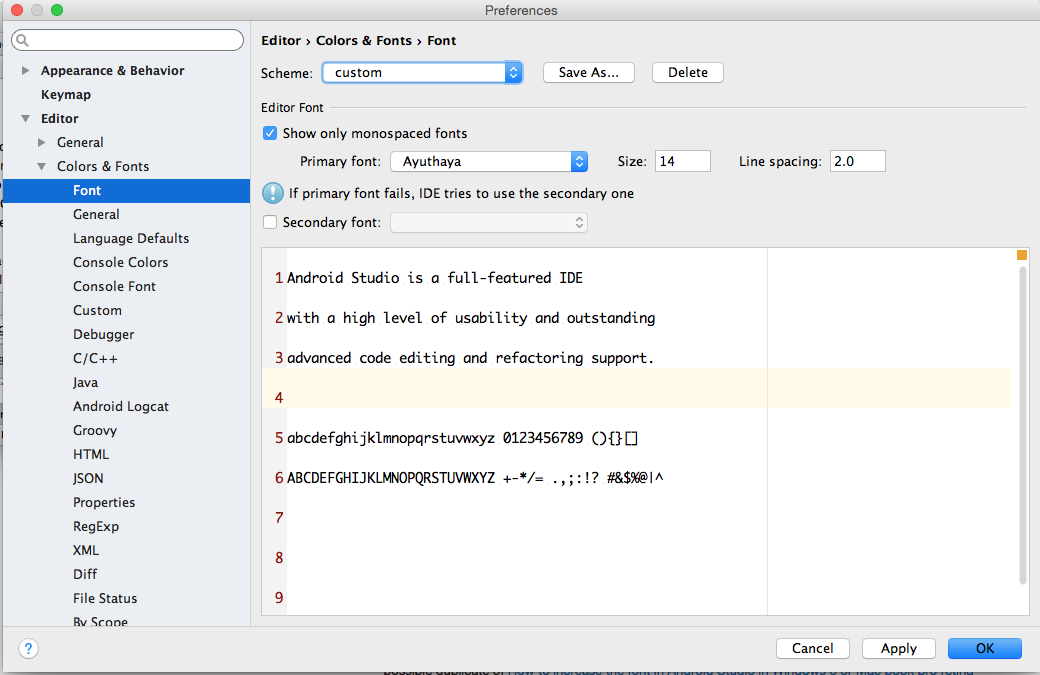Click 'Colors & Fonts' in the breadcrumb
The width and height of the screenshot is (1040, 675).
(363, 40)
